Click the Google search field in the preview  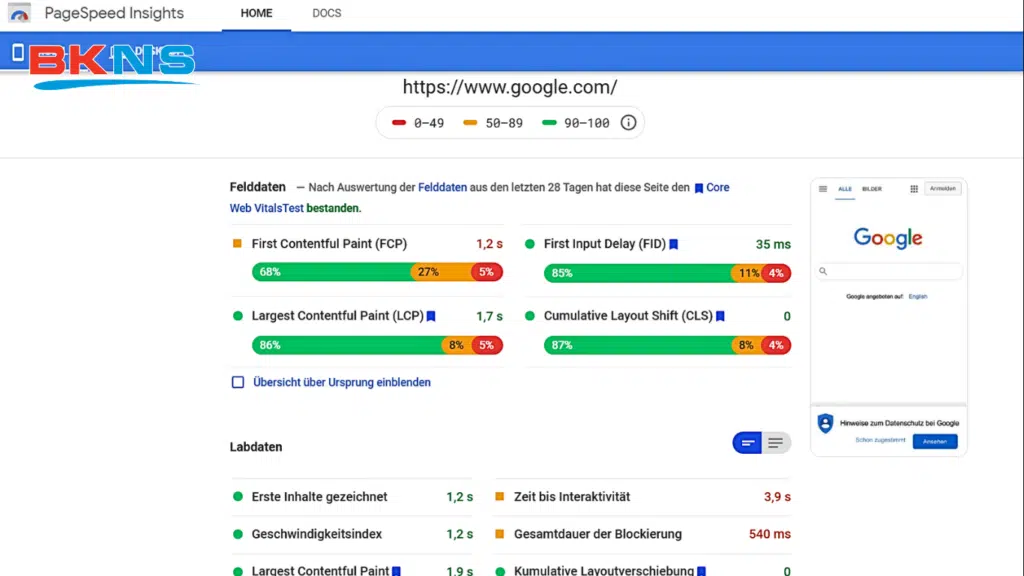889,271
